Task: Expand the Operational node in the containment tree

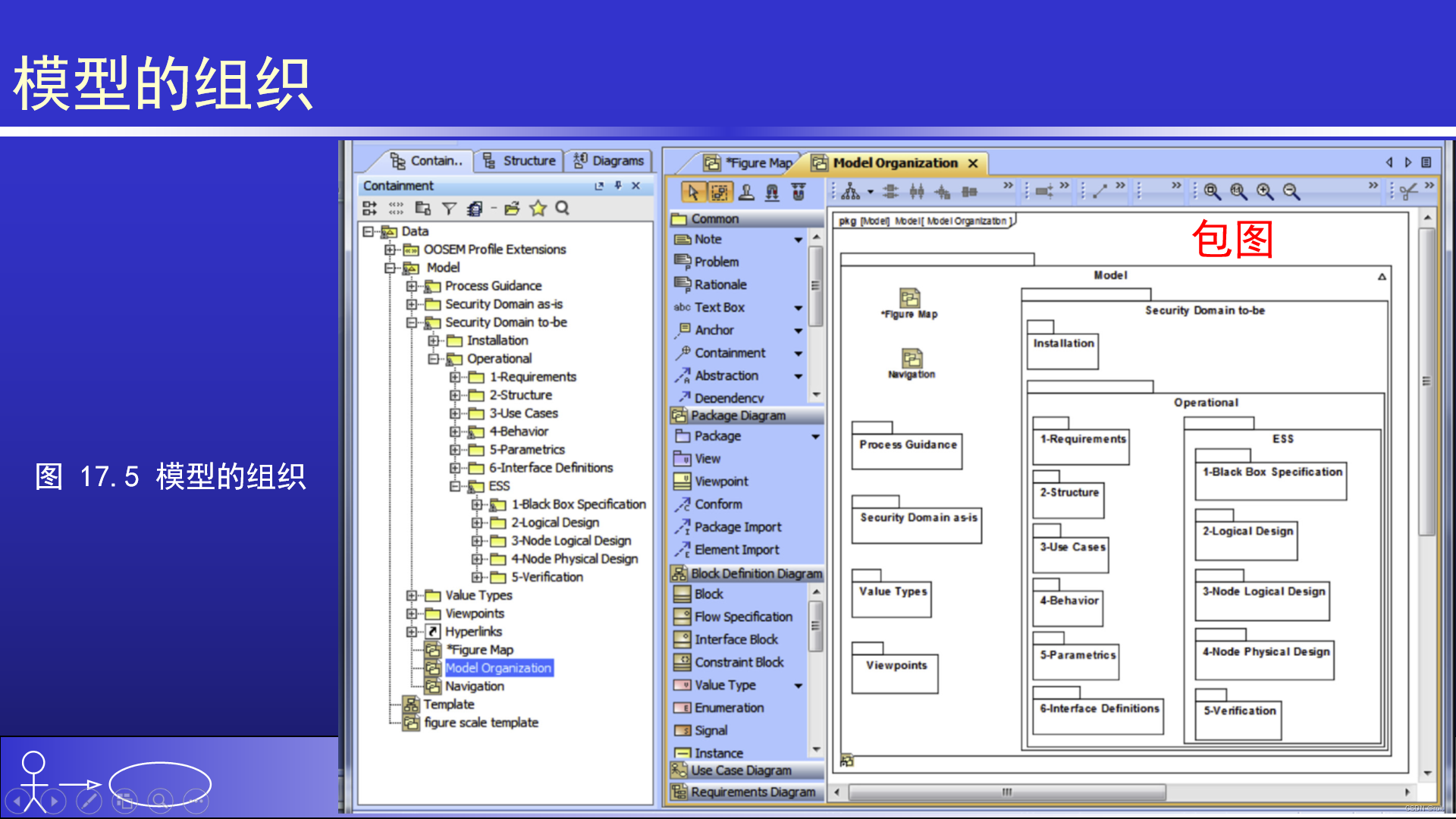Action: click(434, 359)
